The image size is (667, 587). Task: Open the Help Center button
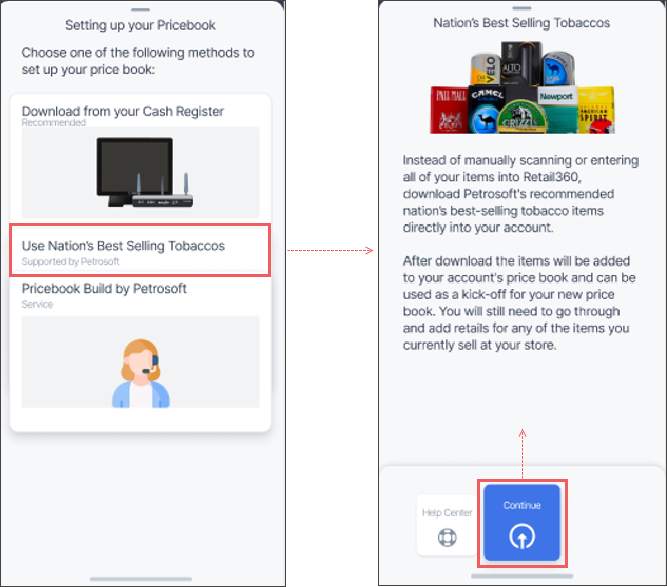tap(447, 525)
